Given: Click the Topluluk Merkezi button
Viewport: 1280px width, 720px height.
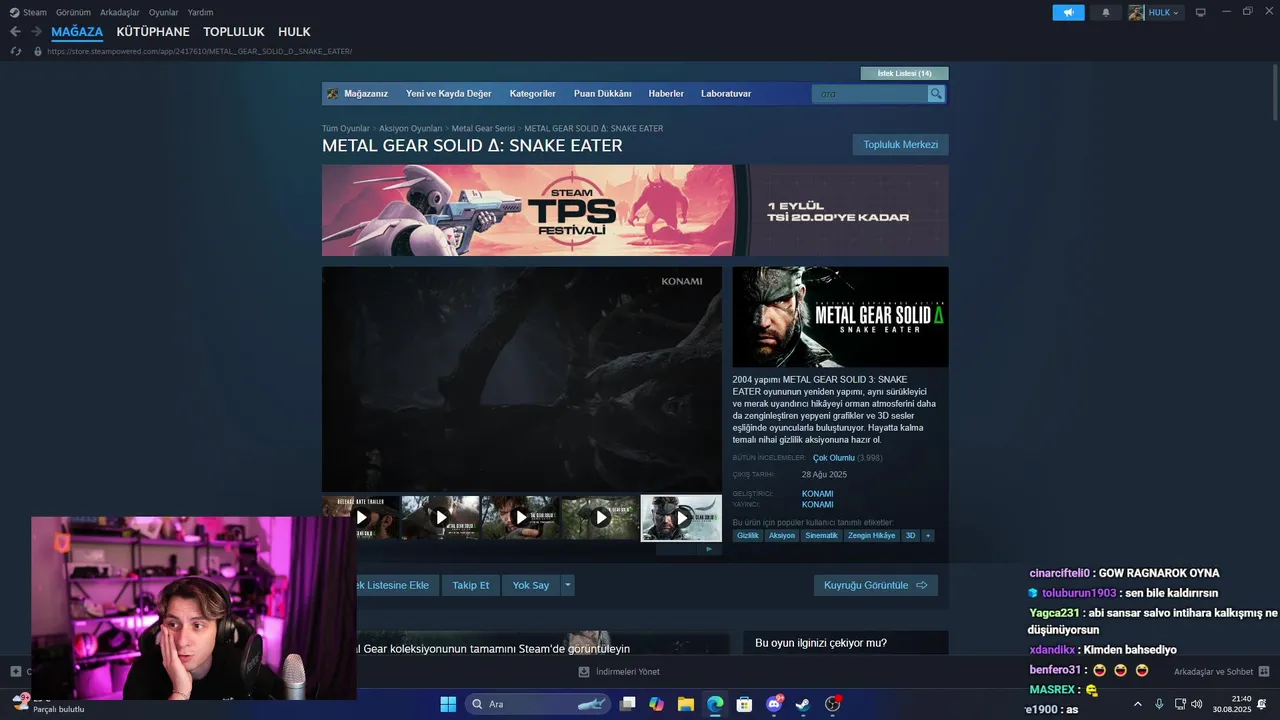Looking at the screenshot, I should click(x=900, y=145).
